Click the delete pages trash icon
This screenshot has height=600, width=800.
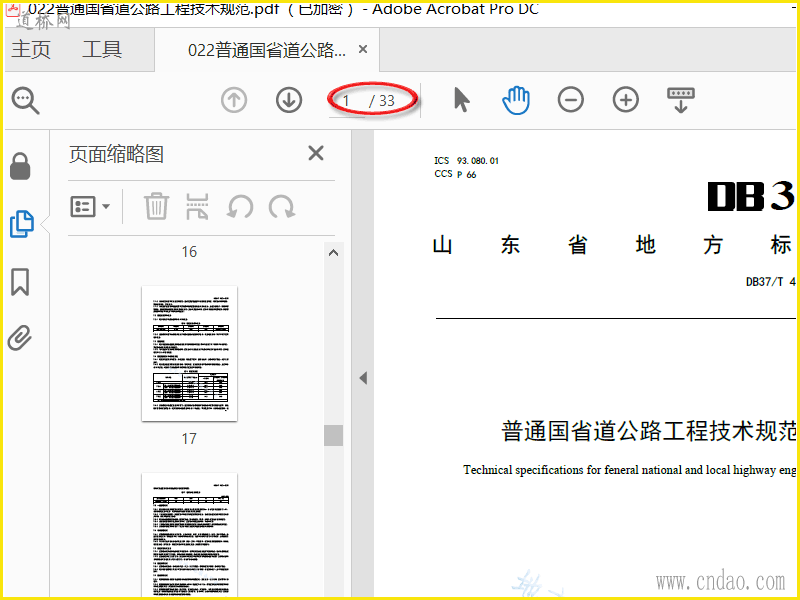coord(156,206)
